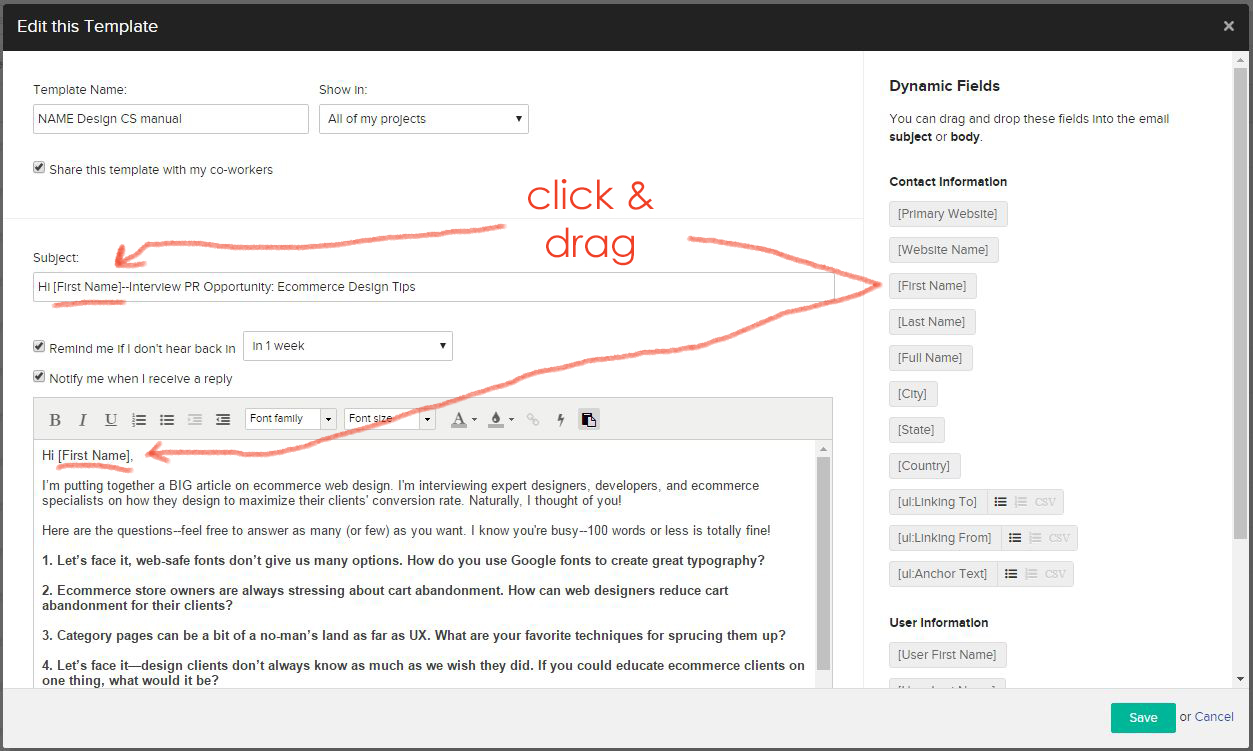This screenshot has height=751, width=1253.
Task: Click the background color droplet icon
Action: pos(495,420)
